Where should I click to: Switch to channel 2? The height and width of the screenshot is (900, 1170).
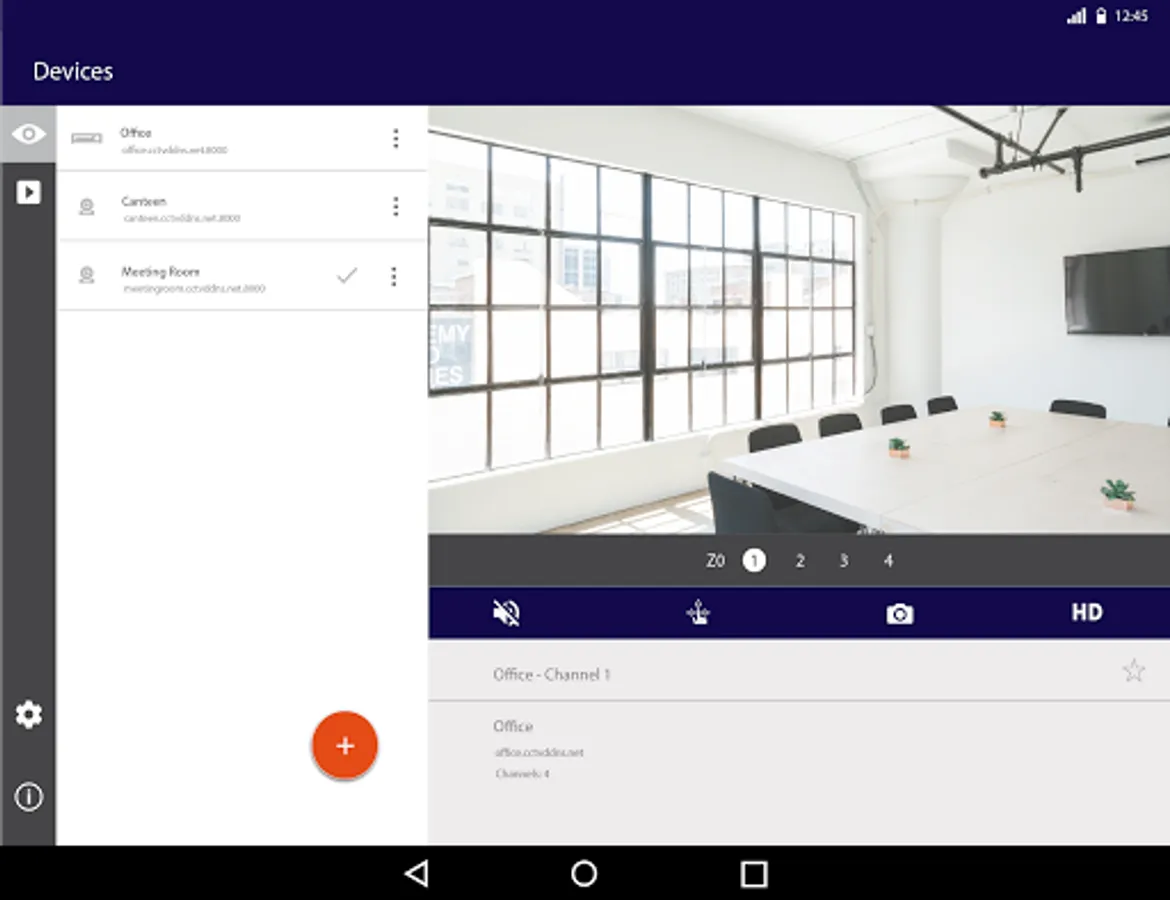click(799, 560)
